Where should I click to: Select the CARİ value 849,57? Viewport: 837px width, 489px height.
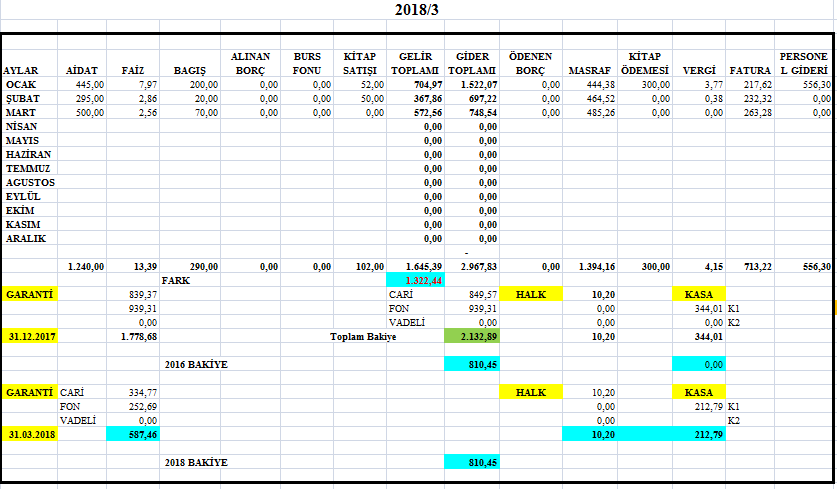(482, 294)
